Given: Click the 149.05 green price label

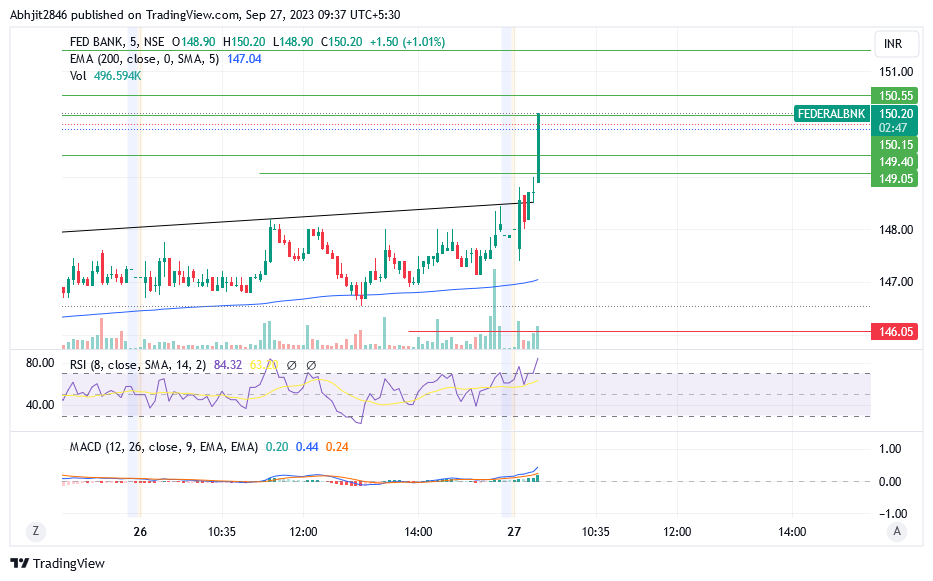Looking at the screenshot, I should [x=896, y=179].
